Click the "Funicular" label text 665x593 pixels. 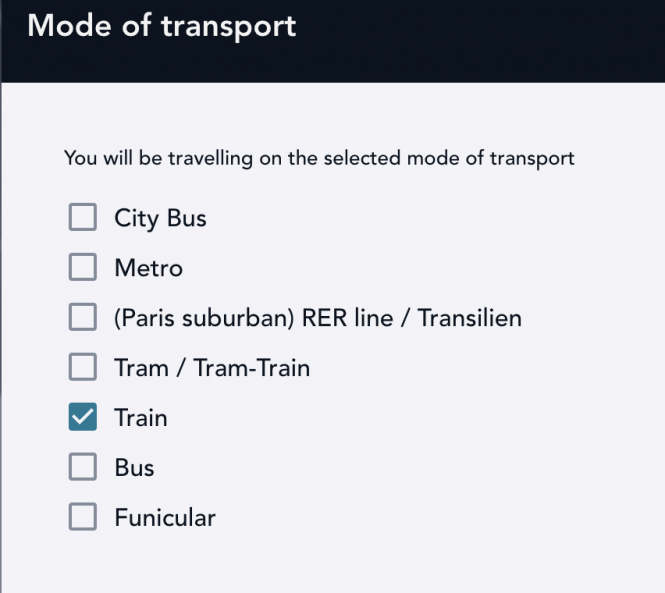point(165,517)
